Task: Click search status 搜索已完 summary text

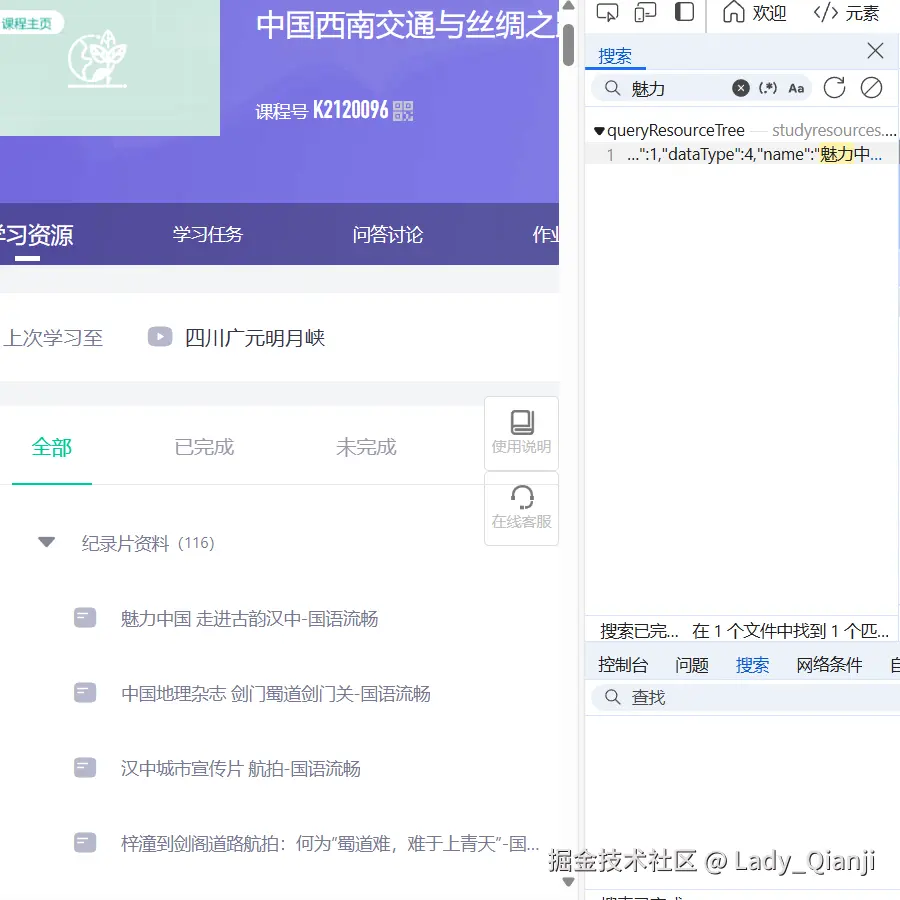Action: (x=639, y=631)
